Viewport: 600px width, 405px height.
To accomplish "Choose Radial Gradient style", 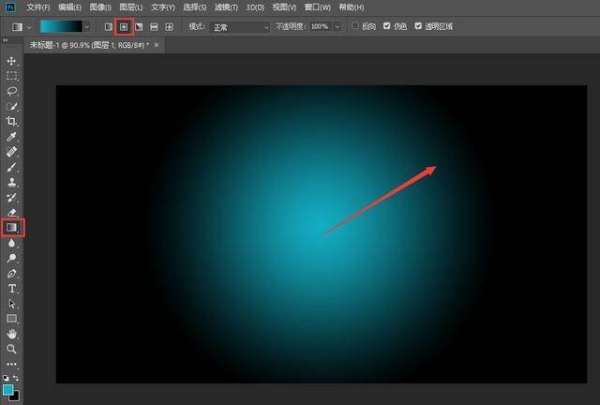I will point(124,27).
